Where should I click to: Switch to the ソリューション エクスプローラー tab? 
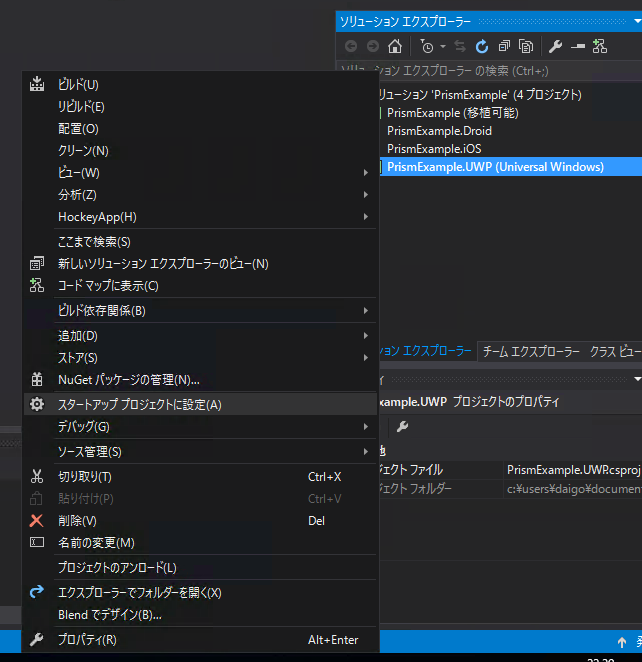tap(425, 351)
